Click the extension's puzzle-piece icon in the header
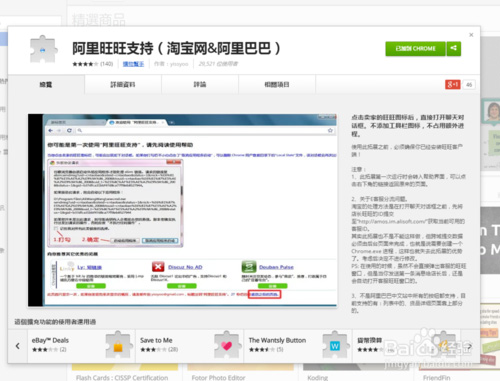The height and width of the screenshot is (381, 500). 43,50
